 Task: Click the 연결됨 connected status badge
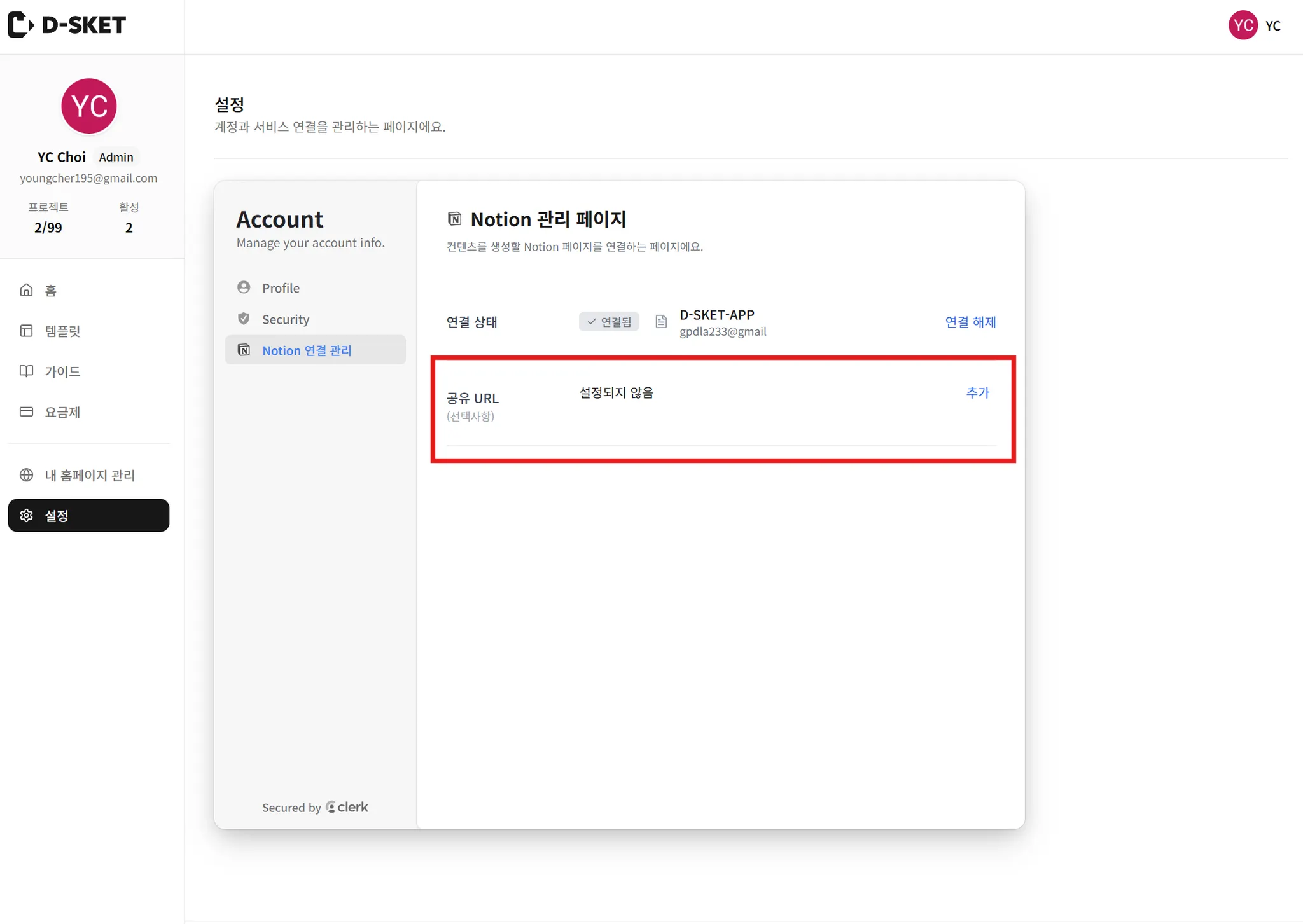609,322
